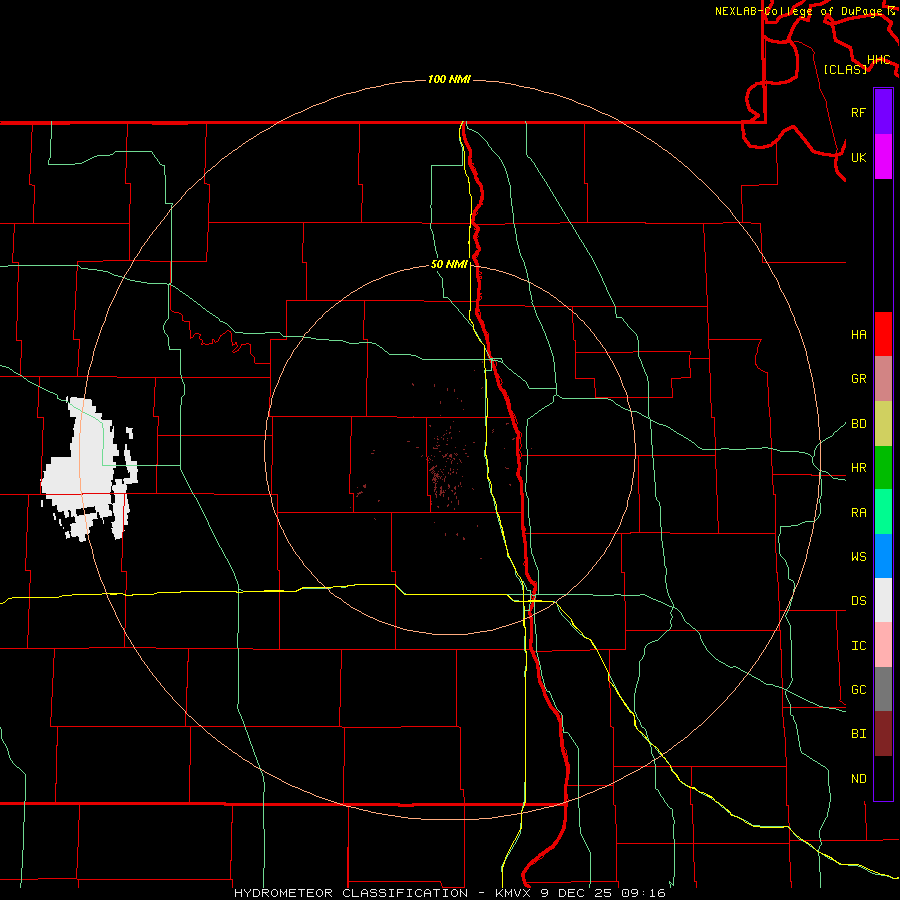Click the KMVX station identifier
Screen dimensions: 900x900
coord(513,893)
